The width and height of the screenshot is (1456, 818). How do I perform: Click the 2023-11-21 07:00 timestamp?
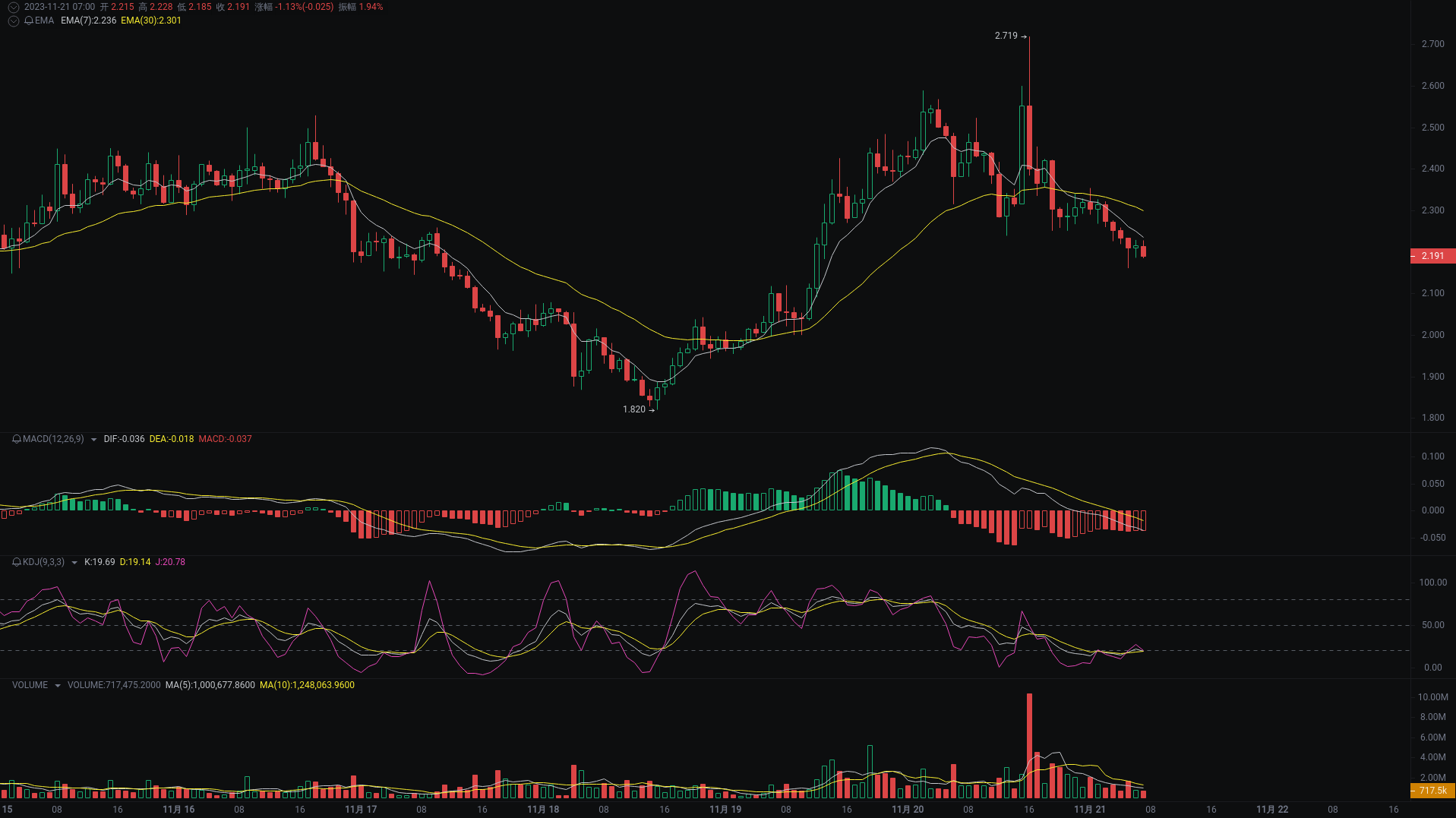[x=59, y=7]
